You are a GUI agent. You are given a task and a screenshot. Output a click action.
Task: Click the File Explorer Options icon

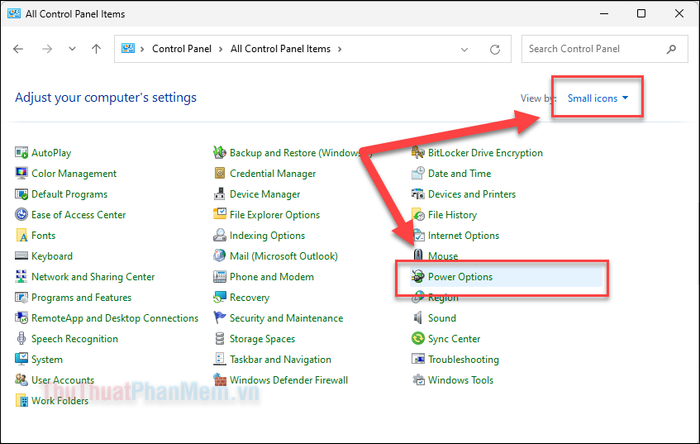click(x=219, y=215)
